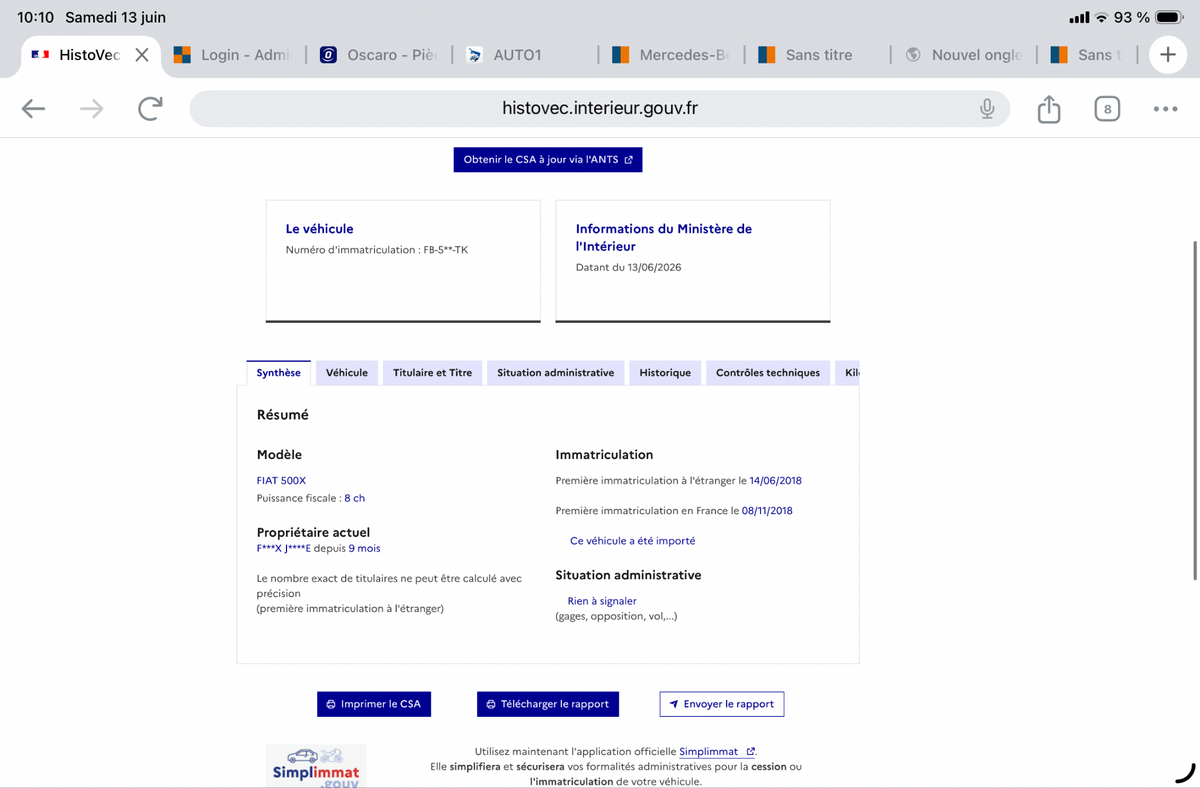Open the Historique tab

(x=665, y=373)
